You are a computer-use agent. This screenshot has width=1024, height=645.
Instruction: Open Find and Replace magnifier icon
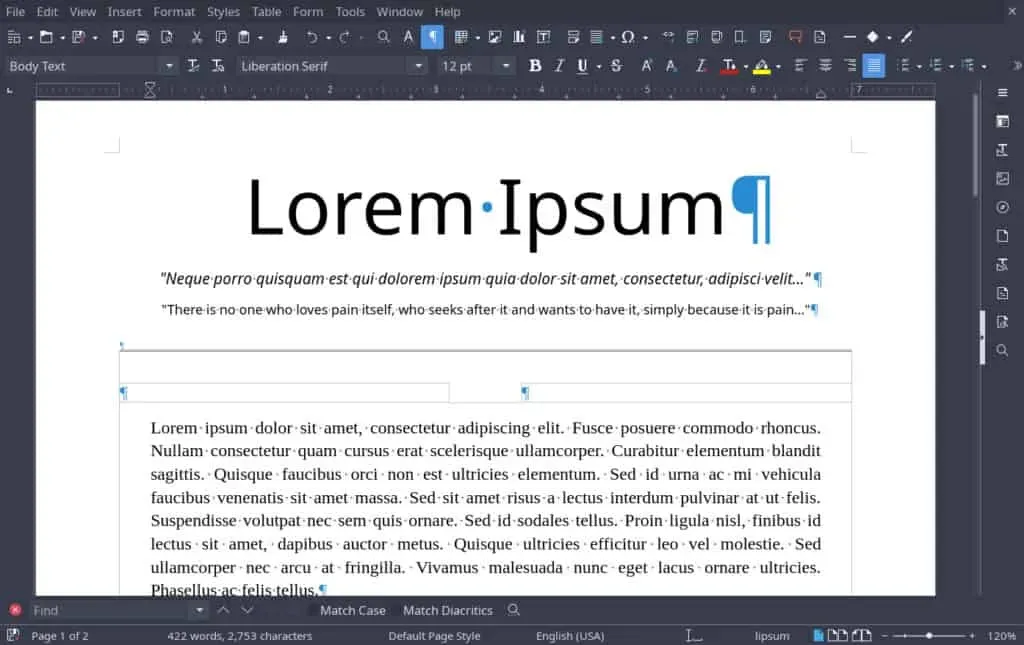(x=383, y=37)
